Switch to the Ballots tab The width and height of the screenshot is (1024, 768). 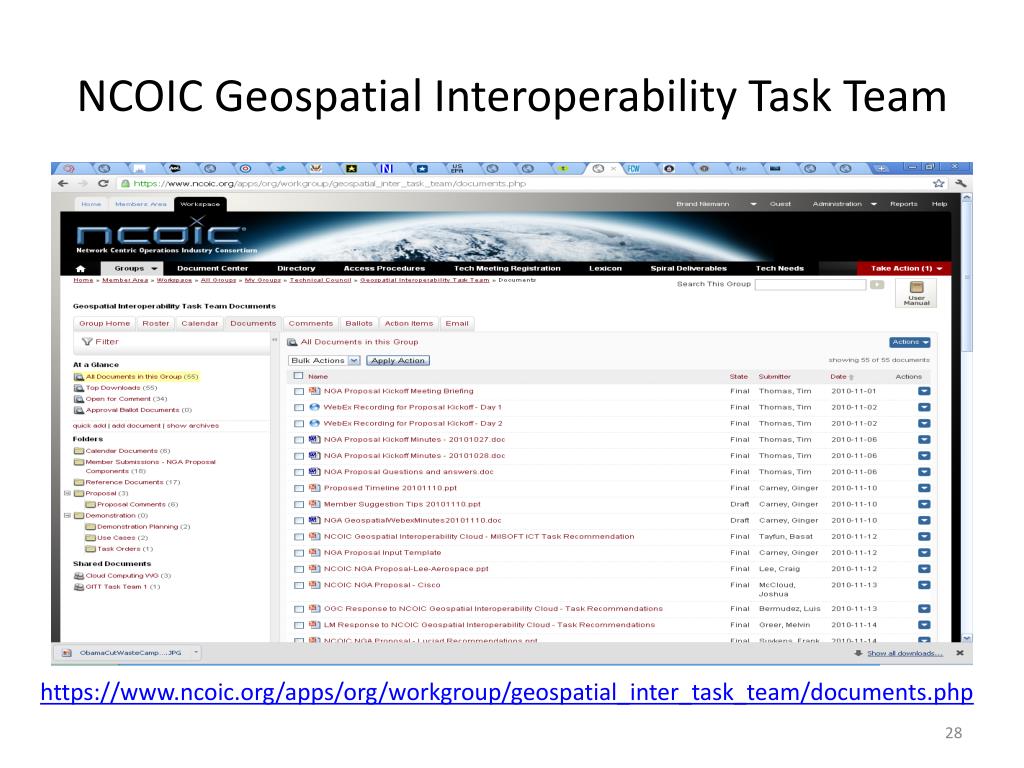[x=359, y=323]
